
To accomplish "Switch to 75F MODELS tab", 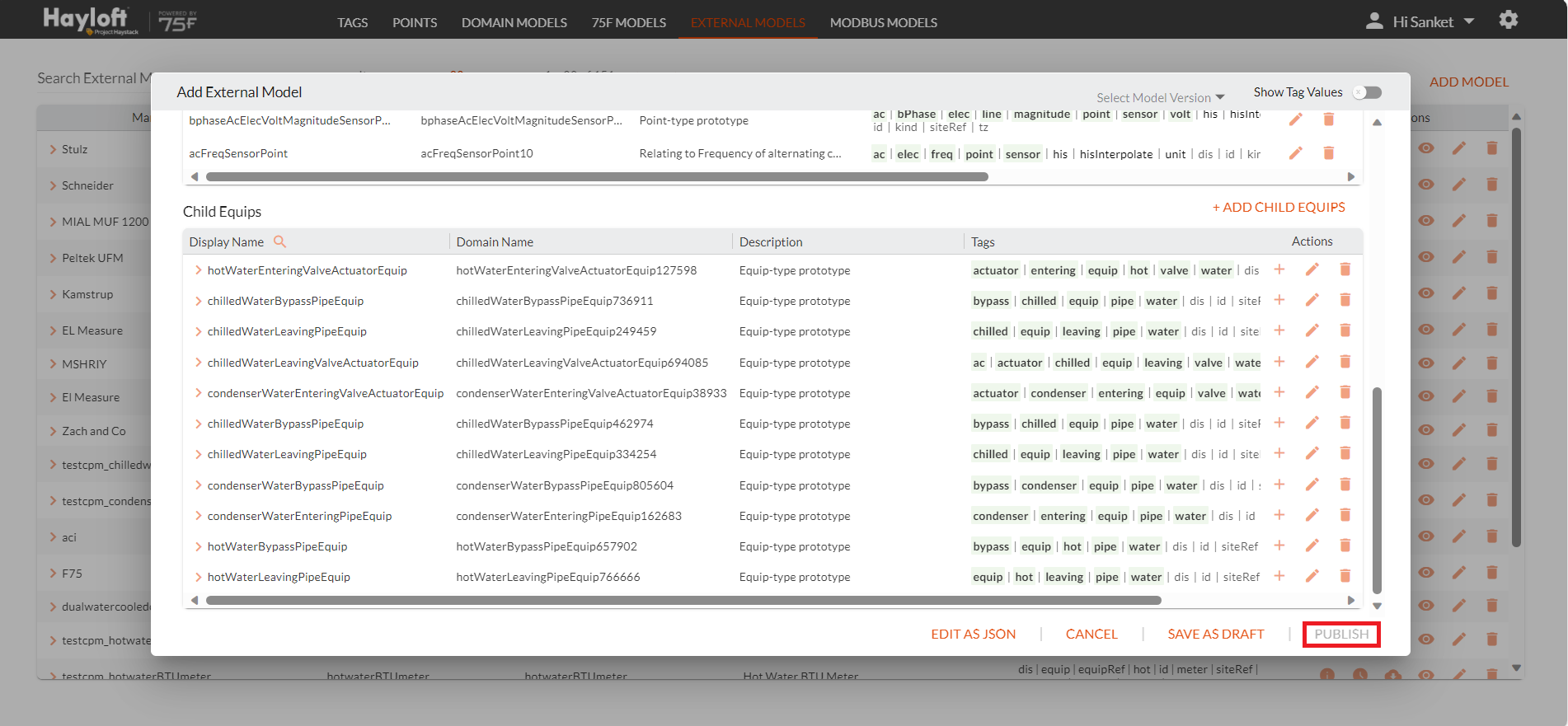I will click(629, 22).
